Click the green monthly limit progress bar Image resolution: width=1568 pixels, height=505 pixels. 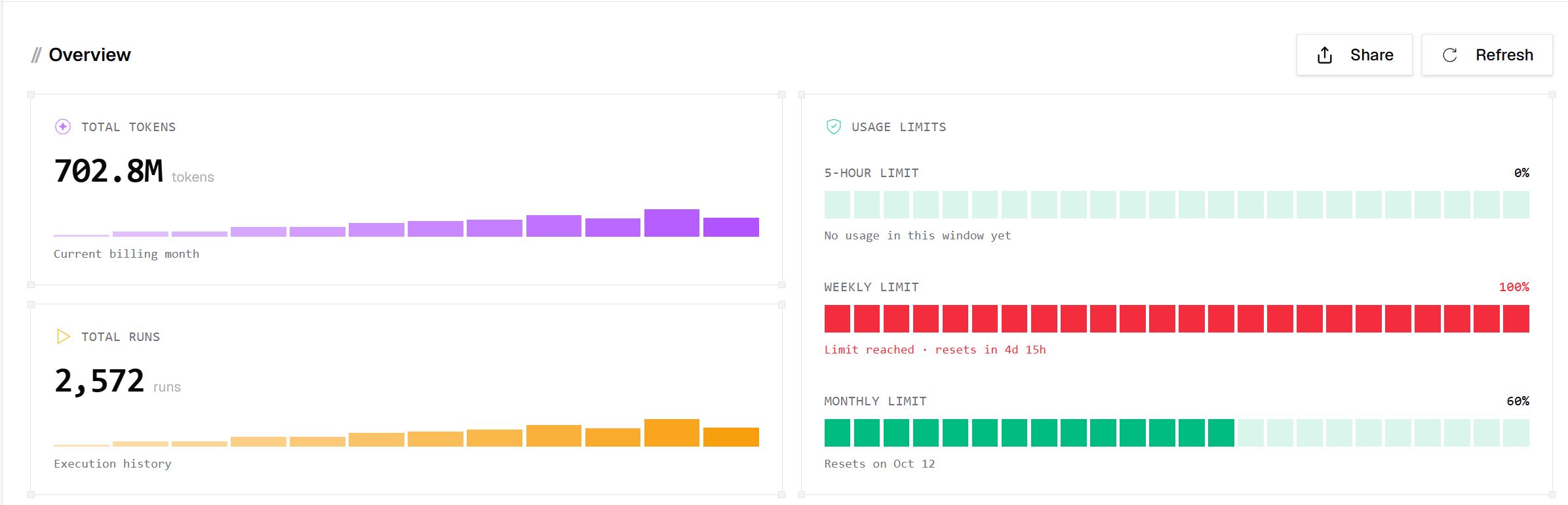point(1177,433)
